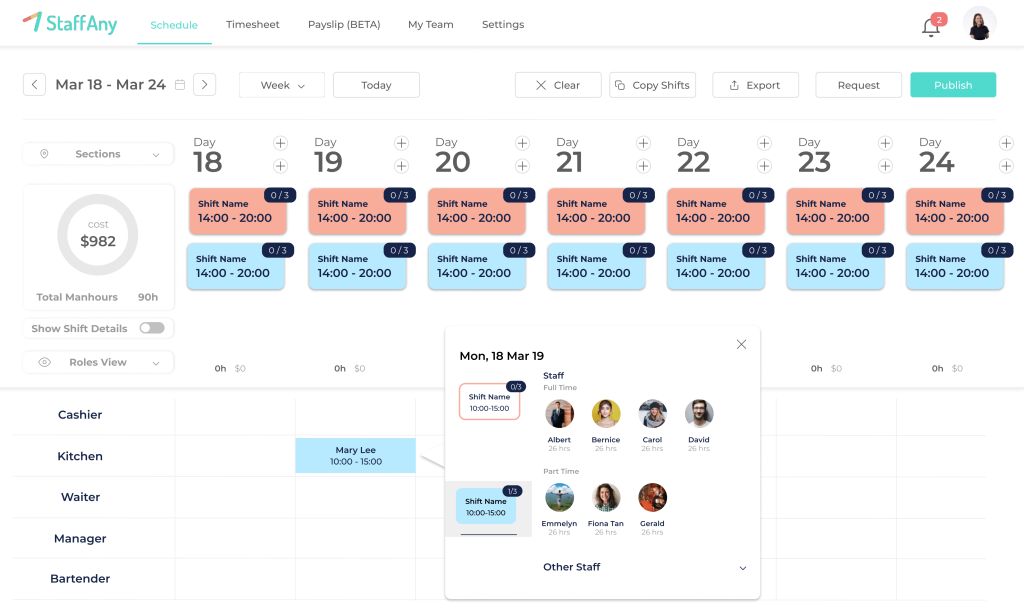The image size is (1024, 605).
Task: Select staff member Albert
Action: (560, 414)
